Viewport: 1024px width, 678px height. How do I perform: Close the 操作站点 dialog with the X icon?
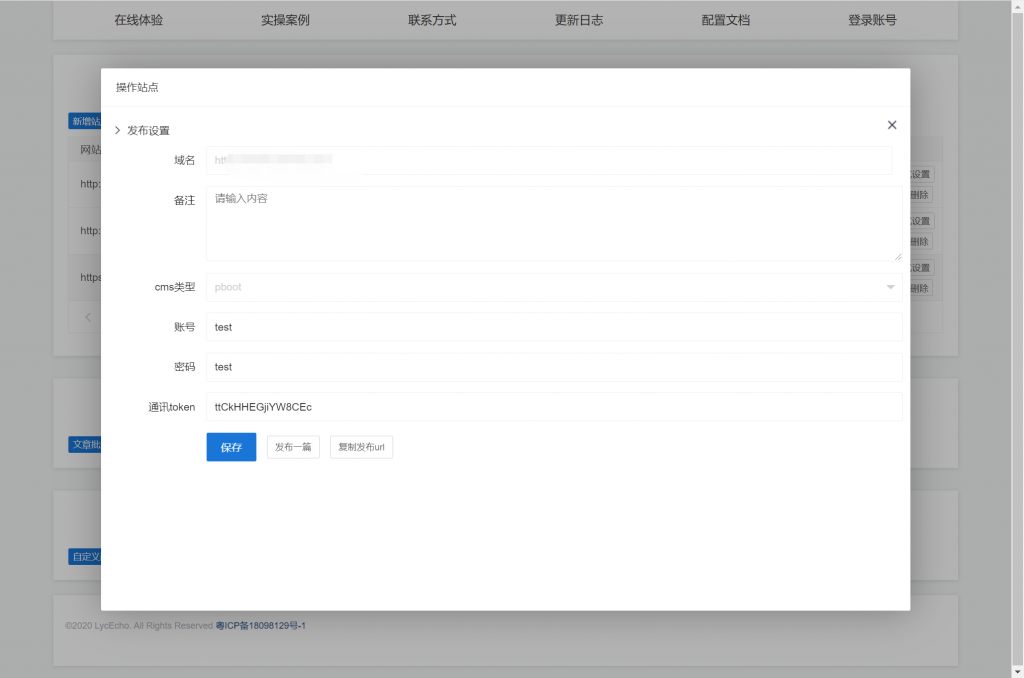(892, 125)
